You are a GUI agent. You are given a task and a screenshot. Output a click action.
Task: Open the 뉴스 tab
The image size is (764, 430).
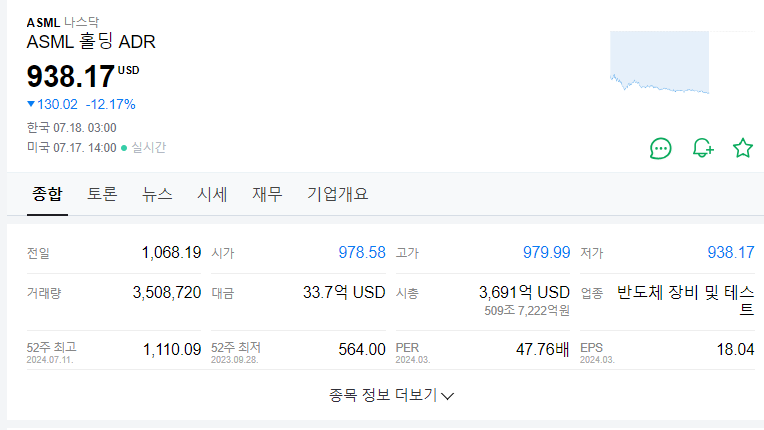(157, 194)
